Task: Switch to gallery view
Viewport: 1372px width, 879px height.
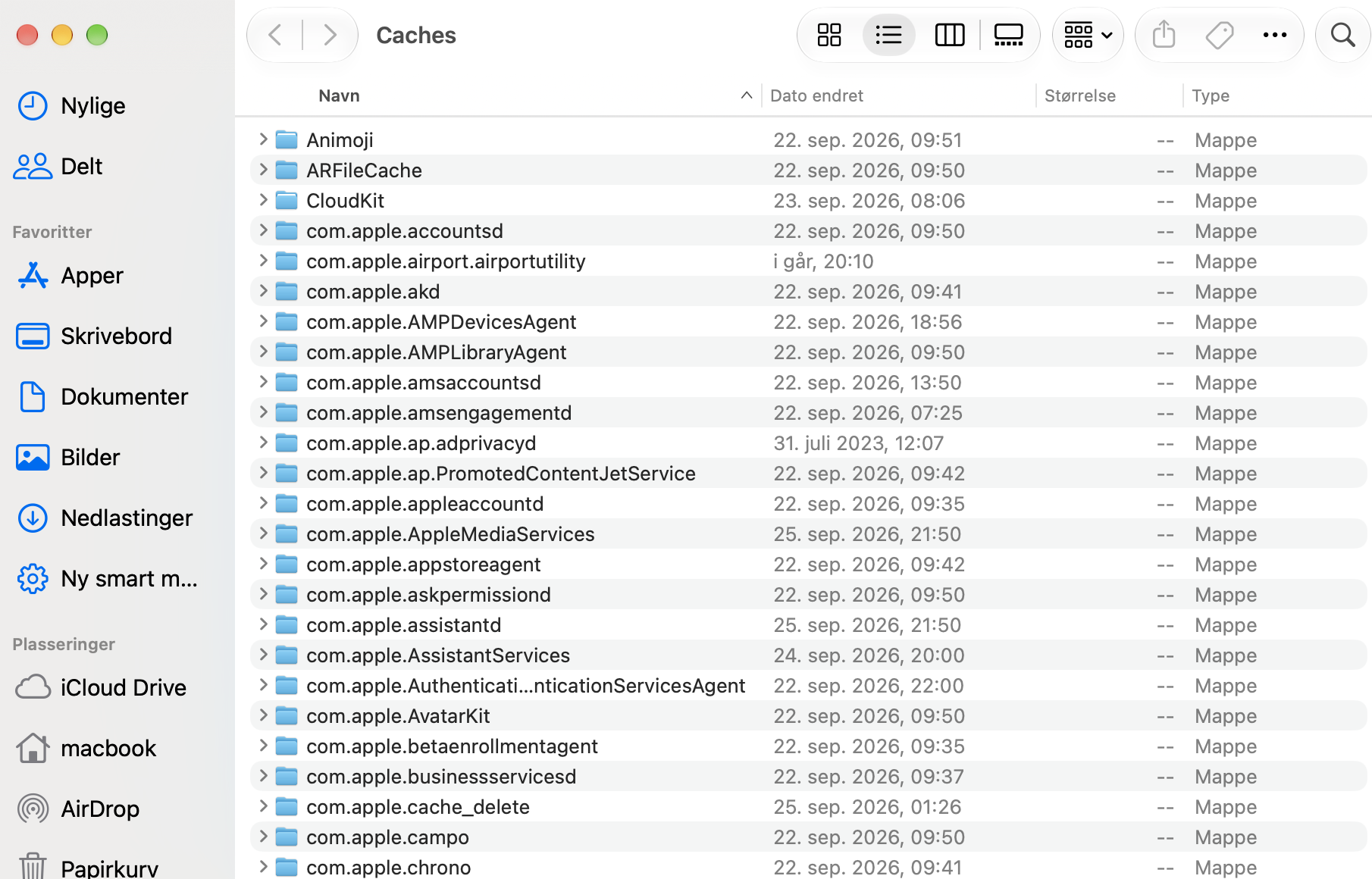Action: tap(1009, 35)
